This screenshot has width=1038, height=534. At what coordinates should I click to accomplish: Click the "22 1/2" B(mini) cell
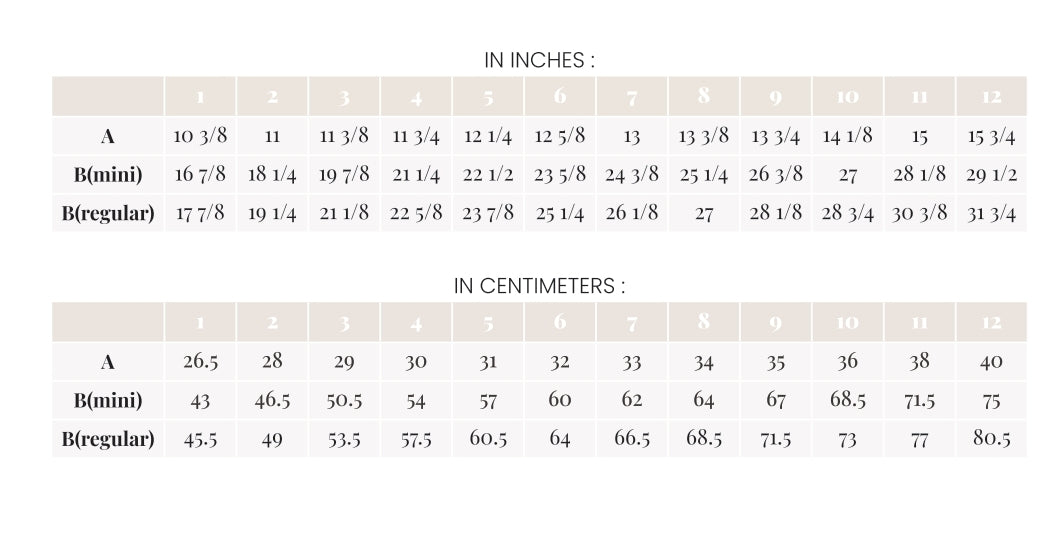pyautogui.click(x=488, y=175)
